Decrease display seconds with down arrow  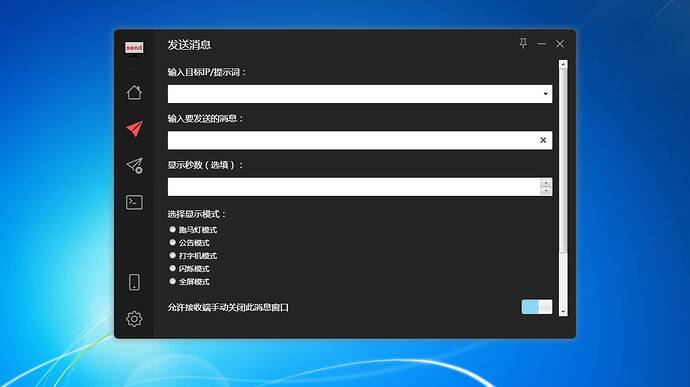pos(546,191)
